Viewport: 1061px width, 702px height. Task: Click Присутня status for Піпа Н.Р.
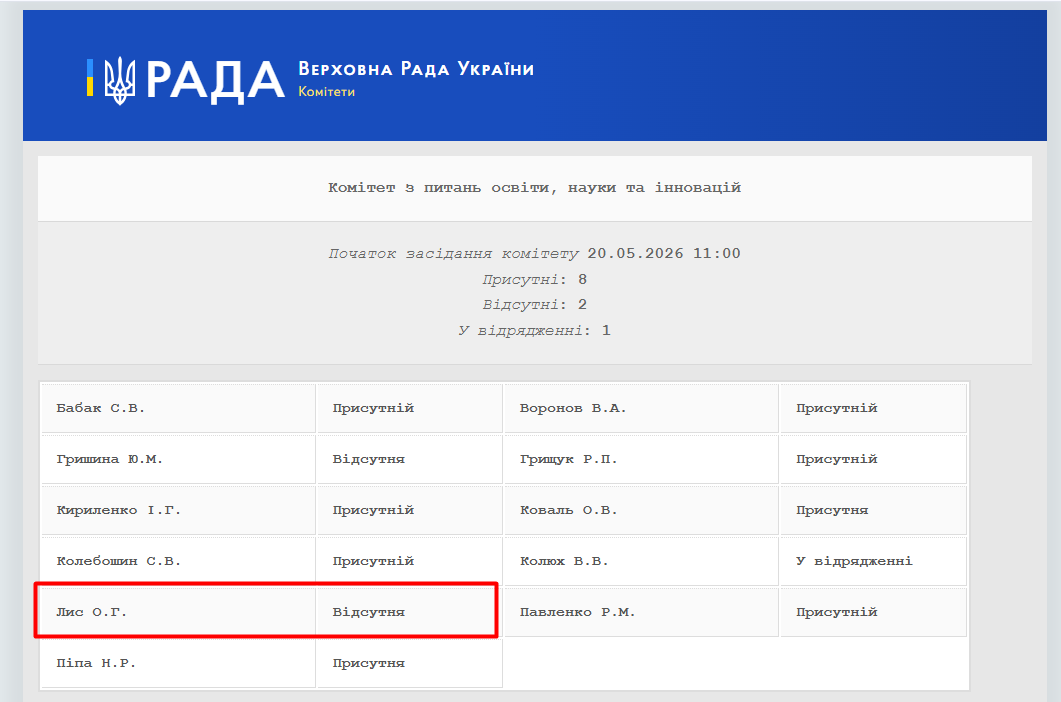[368, 663]
